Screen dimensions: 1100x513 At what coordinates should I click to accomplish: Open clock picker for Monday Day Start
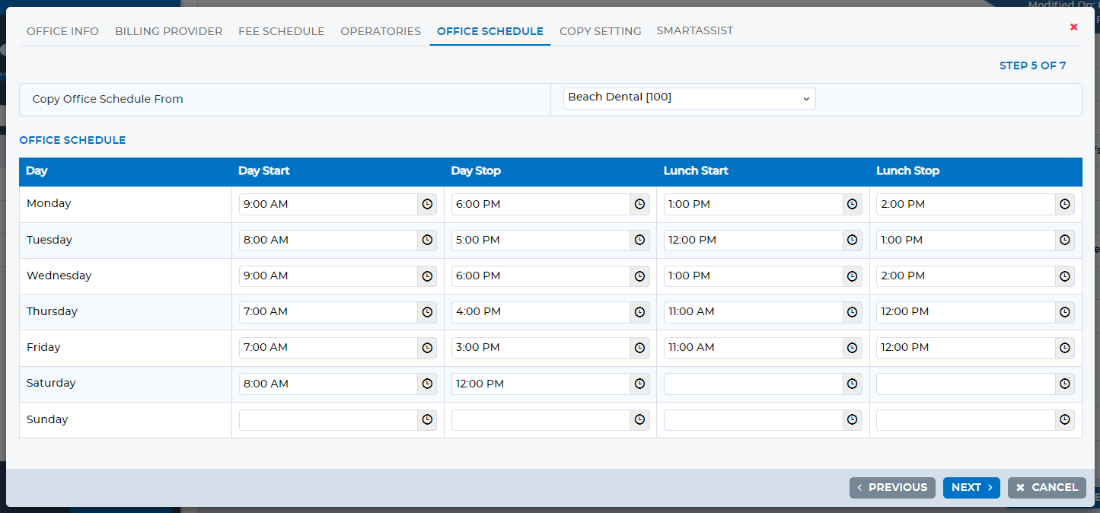pos(427,204)
